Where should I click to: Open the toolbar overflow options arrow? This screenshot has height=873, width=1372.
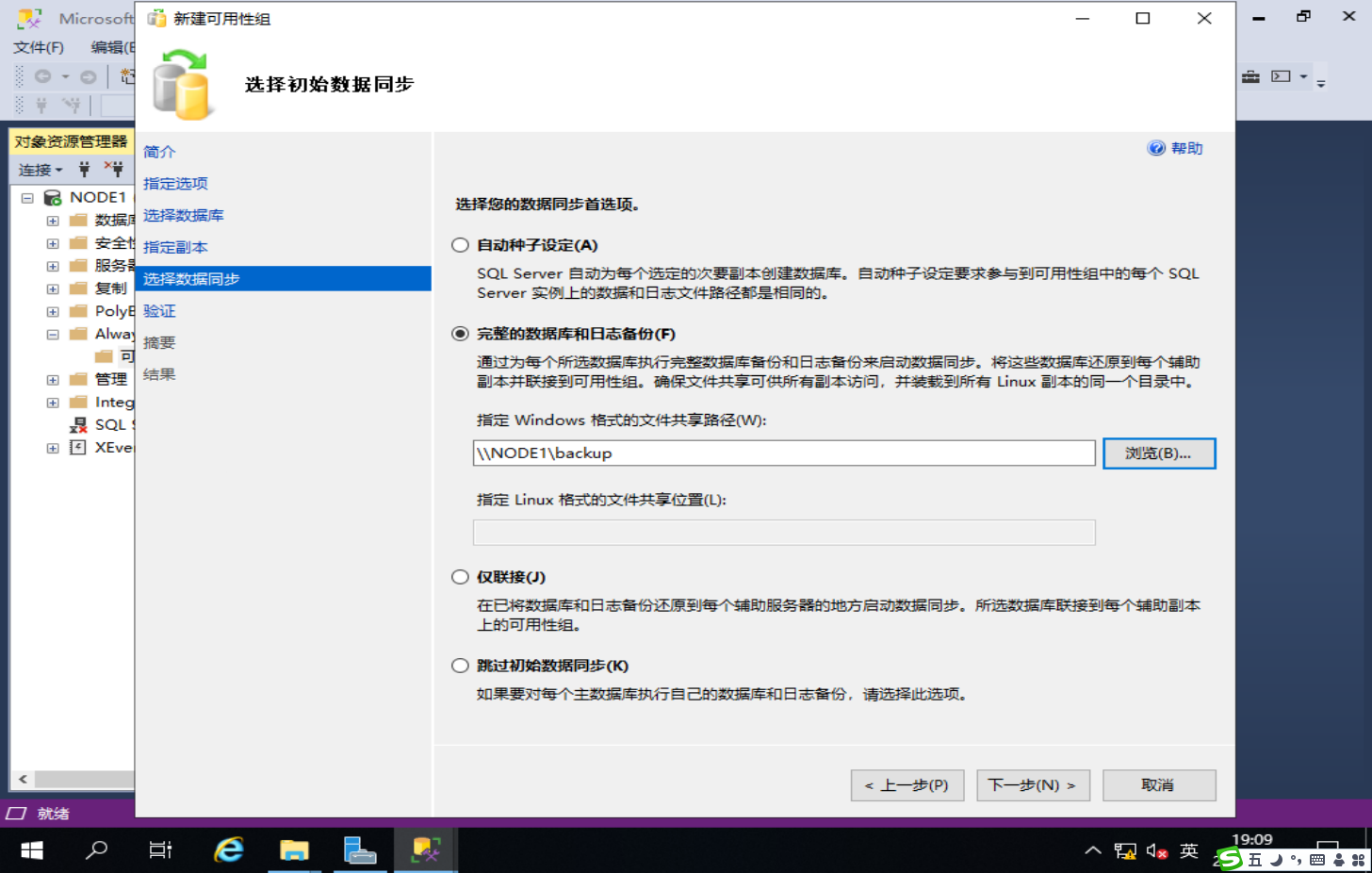tap(1321, 84)
